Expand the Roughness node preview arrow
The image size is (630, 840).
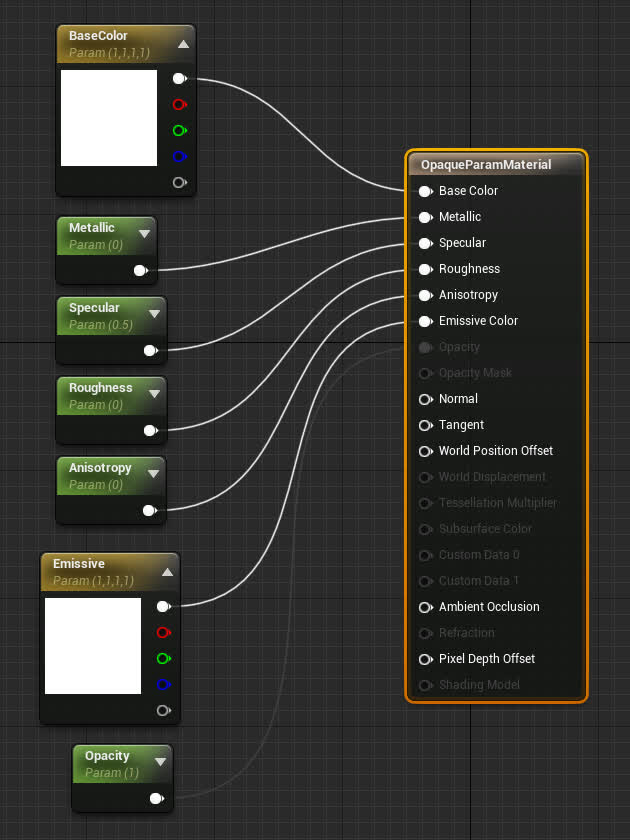click(x=154, y=394)
